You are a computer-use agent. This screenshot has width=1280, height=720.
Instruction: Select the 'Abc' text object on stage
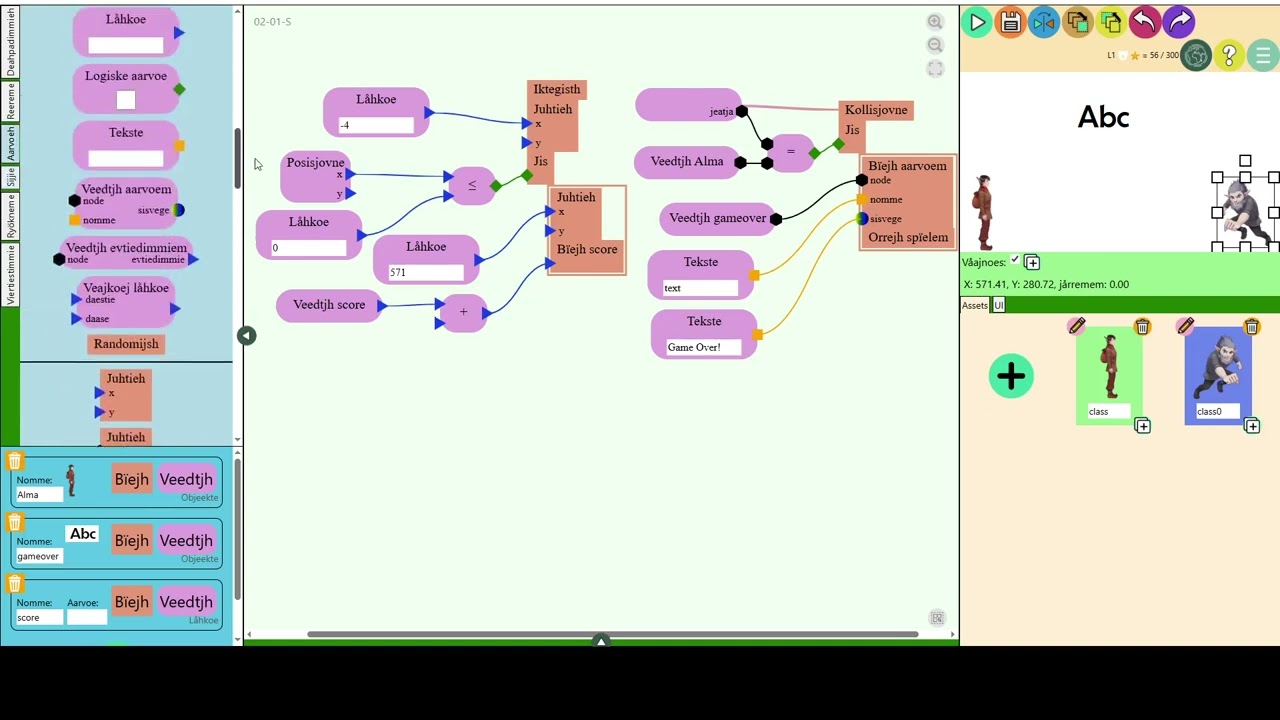coord(1103,118)
